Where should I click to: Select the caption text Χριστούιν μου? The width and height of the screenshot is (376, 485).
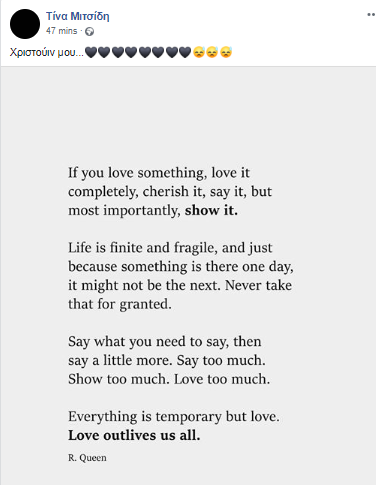click(x=47, y=53)
